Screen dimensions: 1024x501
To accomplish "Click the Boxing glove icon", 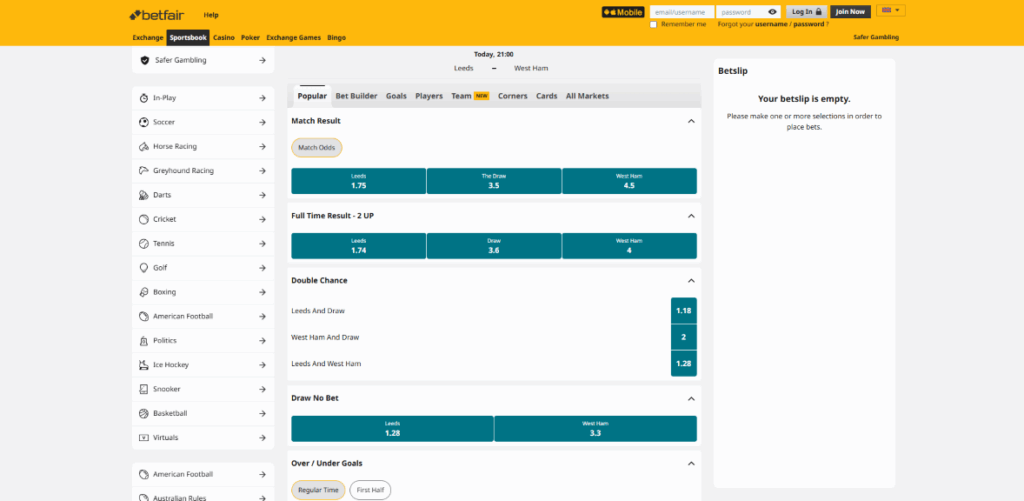I will click(x=145, y=292).
